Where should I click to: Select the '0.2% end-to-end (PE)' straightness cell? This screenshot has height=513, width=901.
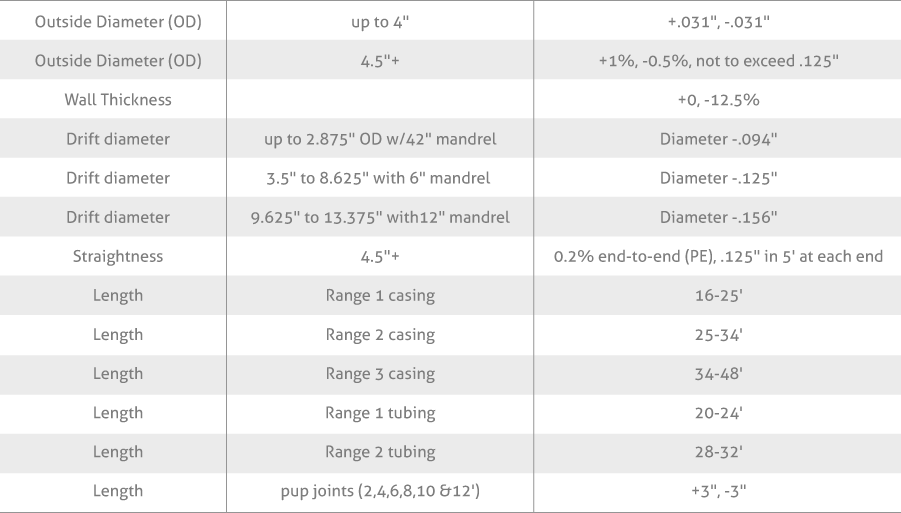click(x=718, y=256)
